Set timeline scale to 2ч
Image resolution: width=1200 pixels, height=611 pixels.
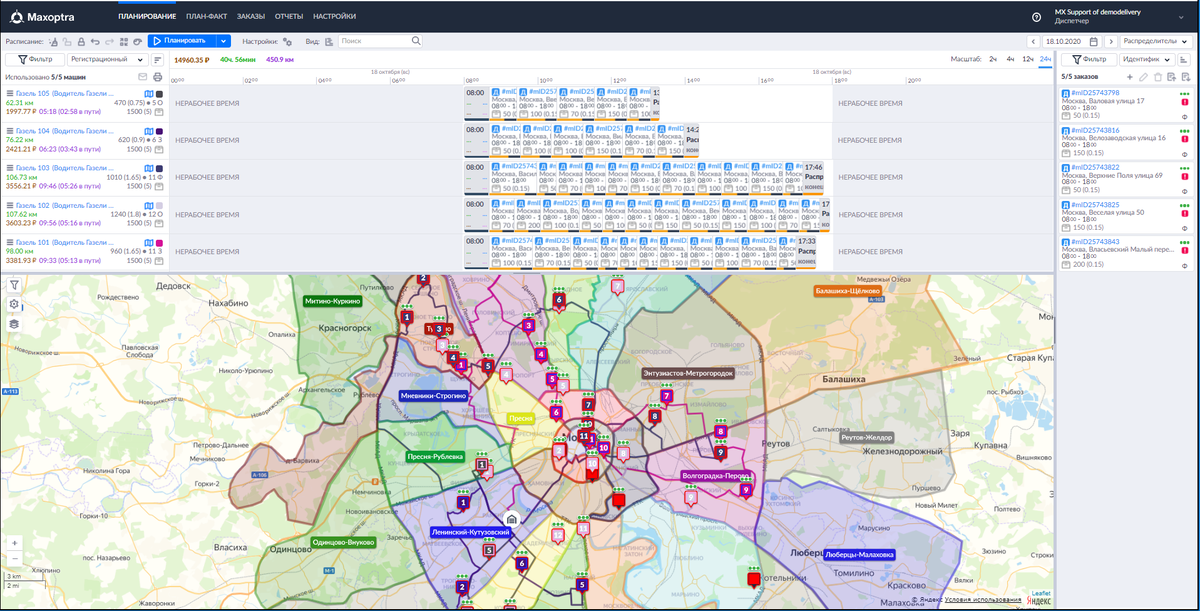tap(993, 60)
